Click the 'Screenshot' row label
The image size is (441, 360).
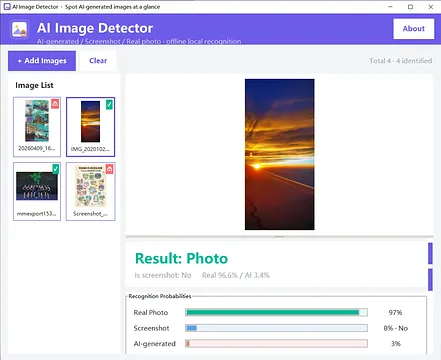click(151, 328)
